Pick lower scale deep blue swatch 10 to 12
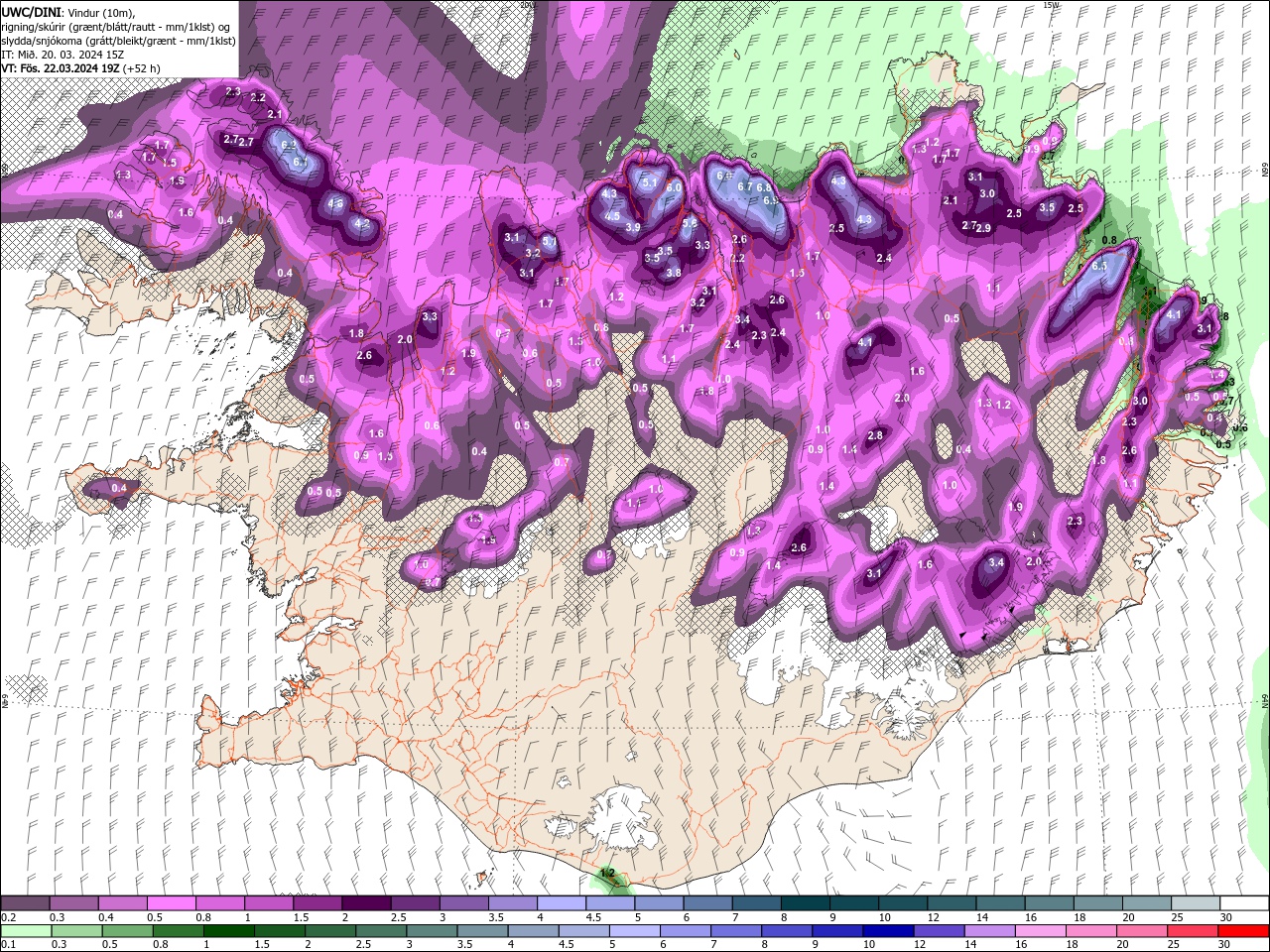The height and width of the screenshot is (952, 1270). pos(886,930)
